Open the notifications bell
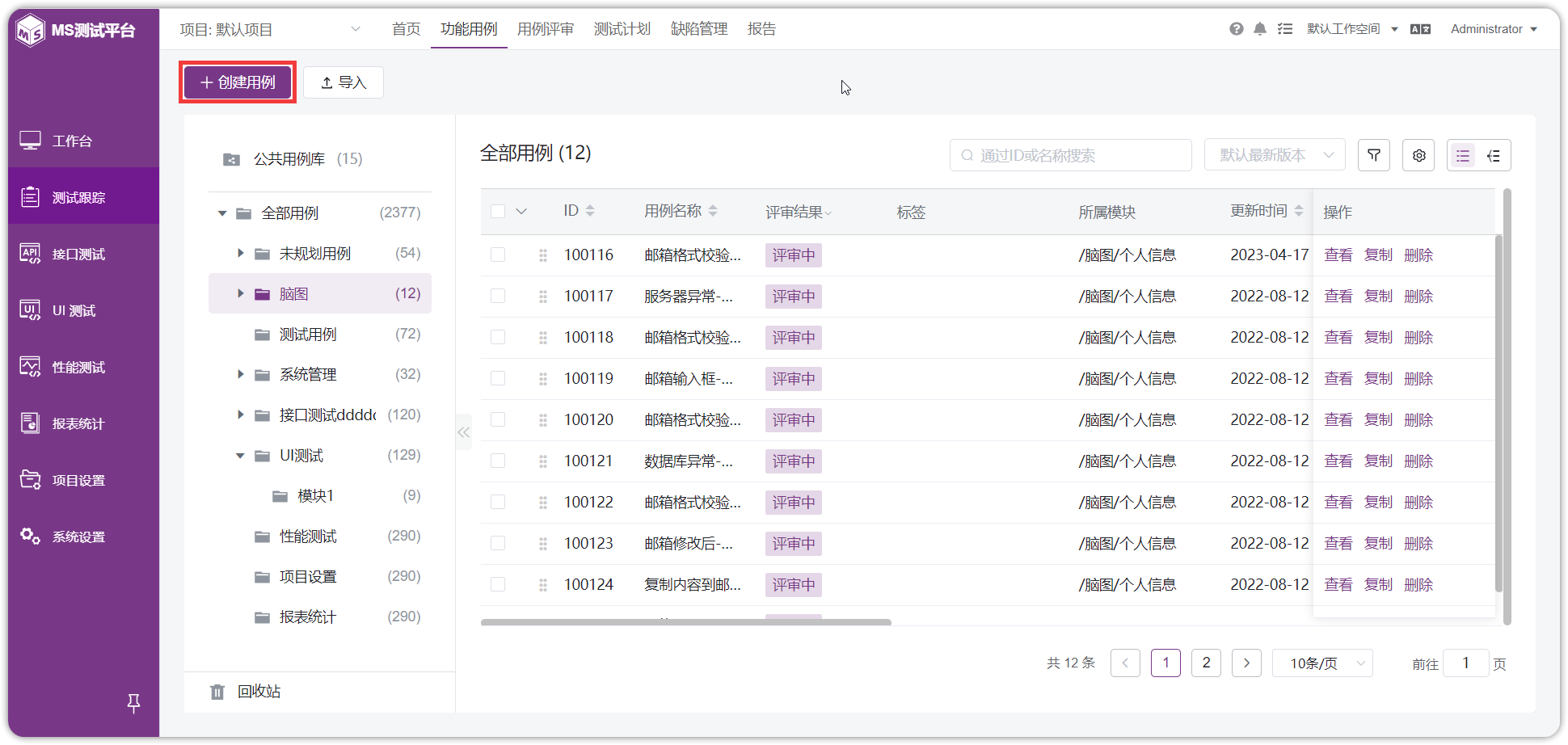Screen dimensions: 1568x745 [x=1260, y=29]
